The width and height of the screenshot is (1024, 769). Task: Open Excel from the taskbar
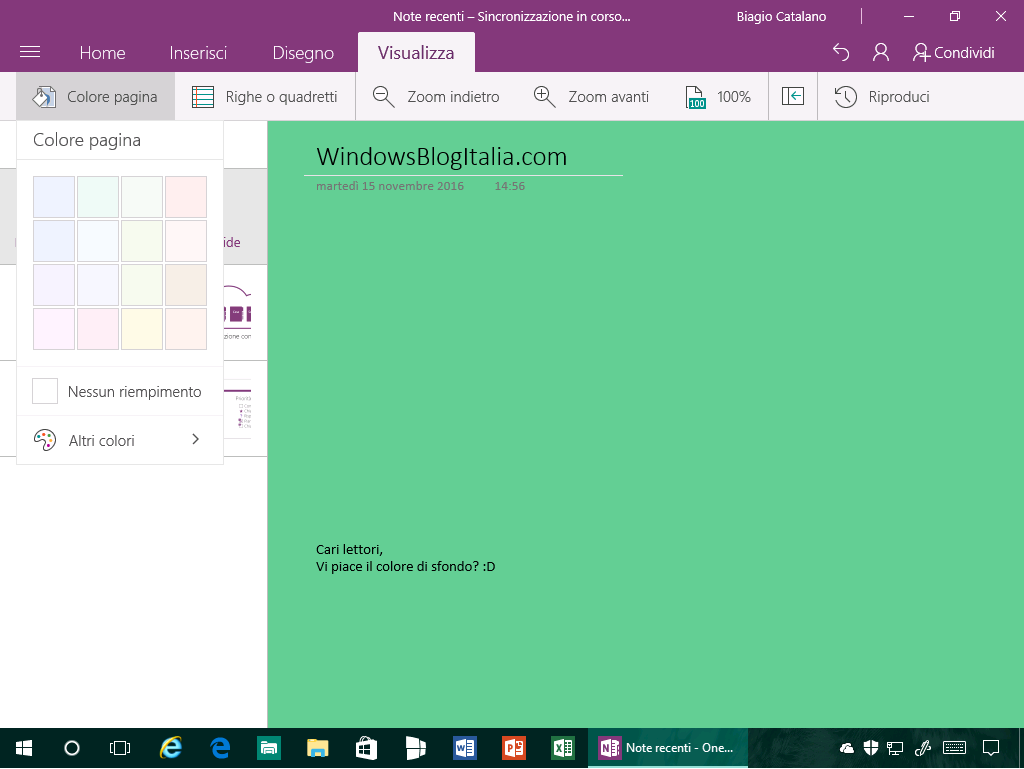click(562, 748)
